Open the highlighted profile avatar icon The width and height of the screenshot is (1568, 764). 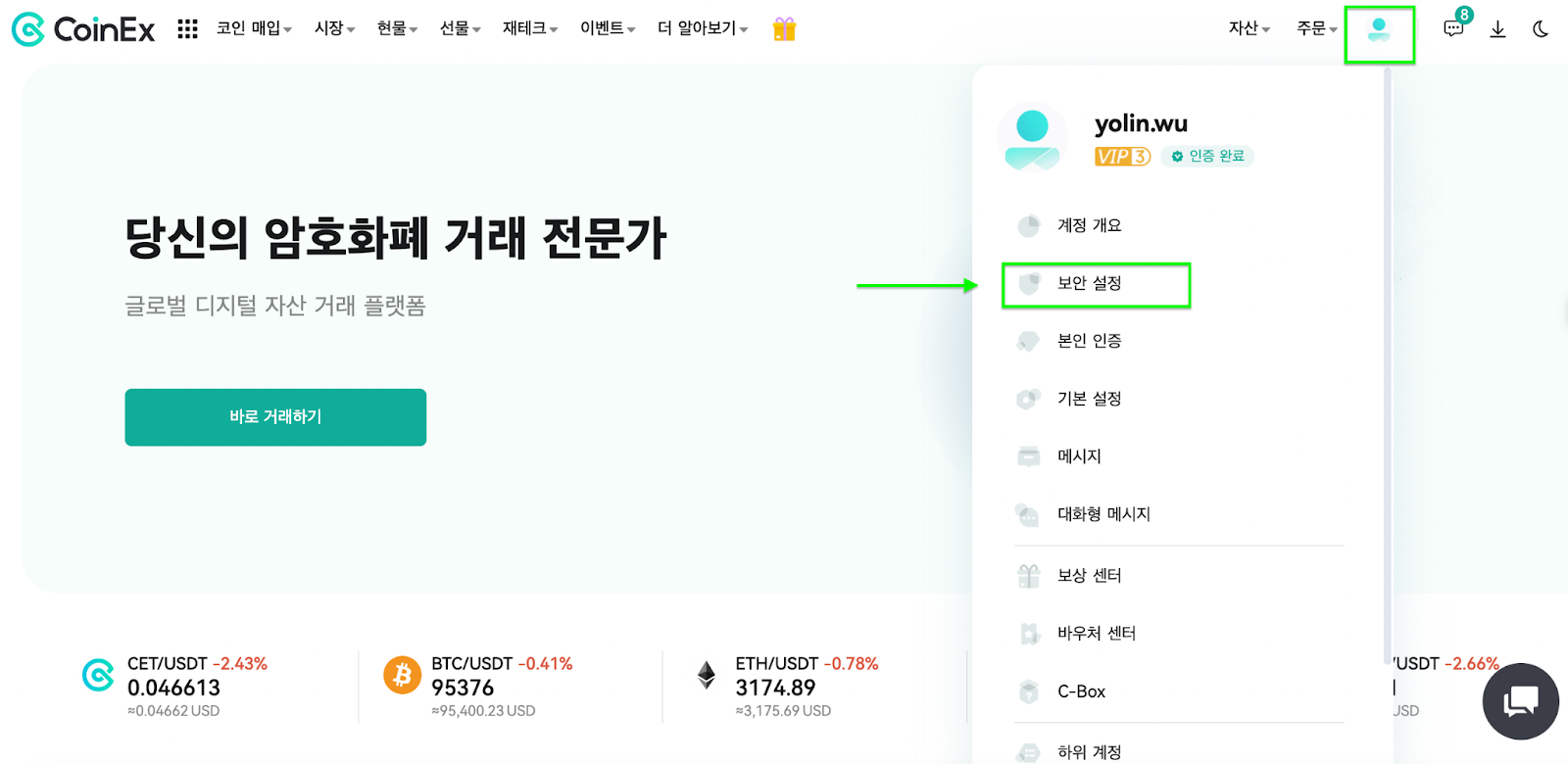(x=1380, y=30)
